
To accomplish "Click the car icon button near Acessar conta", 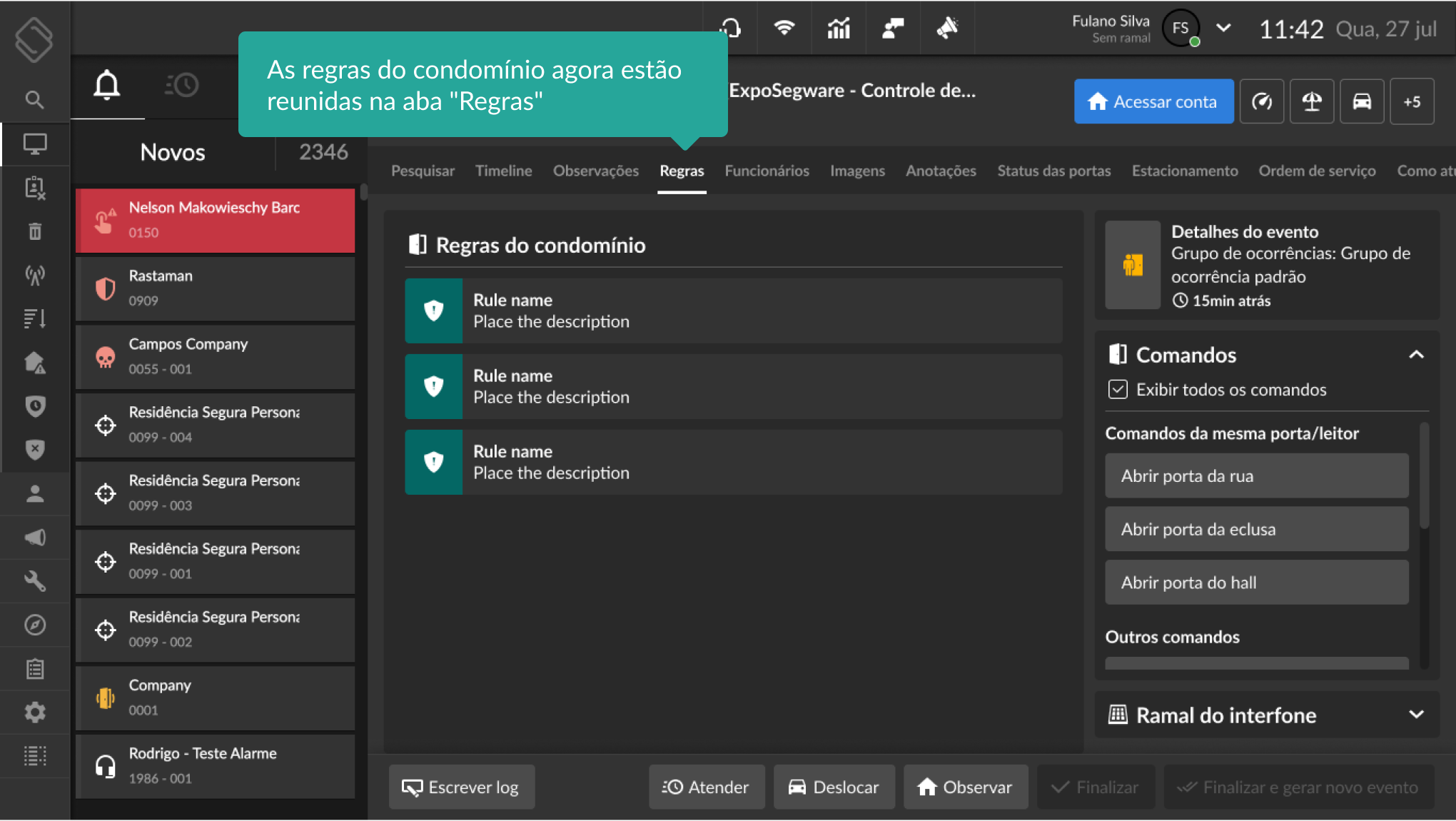I will point(1362,101).
